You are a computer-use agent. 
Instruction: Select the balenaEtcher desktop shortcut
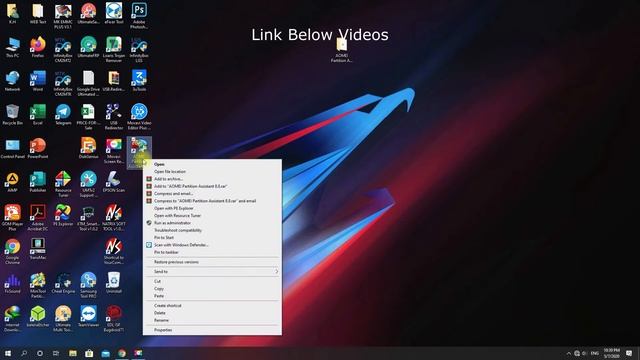[38, 317]
